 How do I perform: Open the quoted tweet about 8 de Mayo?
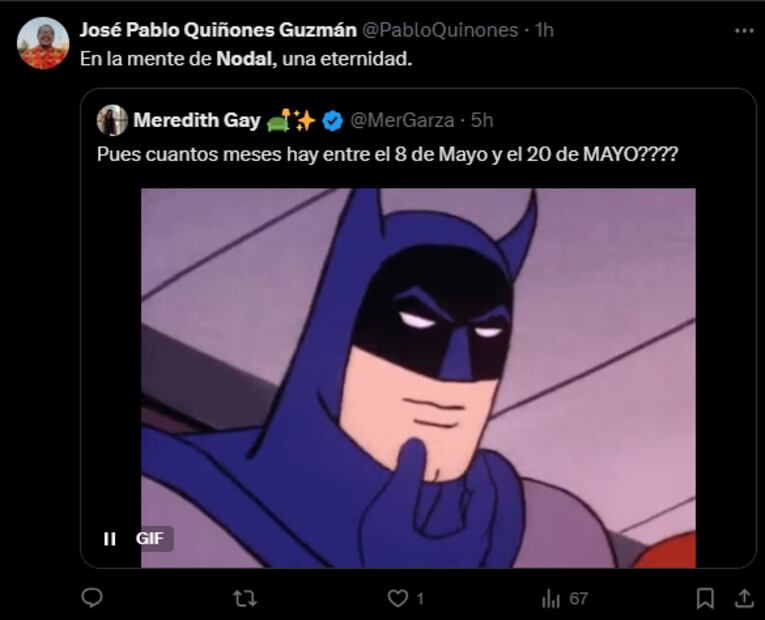click(394, 155)
